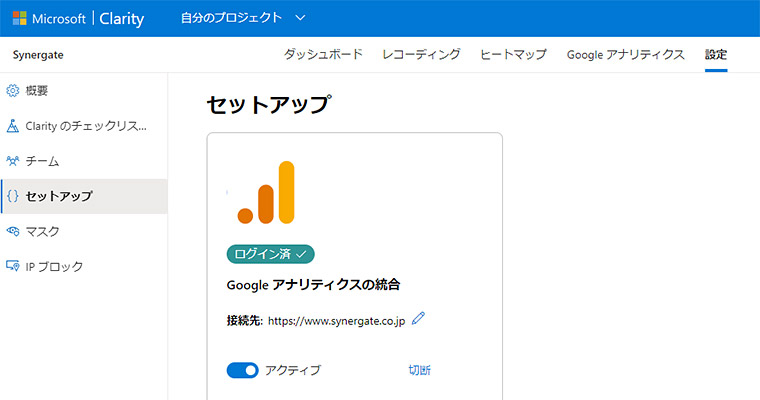Toggle the アクティブ switch off
Screen dimensions: 760x400
coord(242,370)
